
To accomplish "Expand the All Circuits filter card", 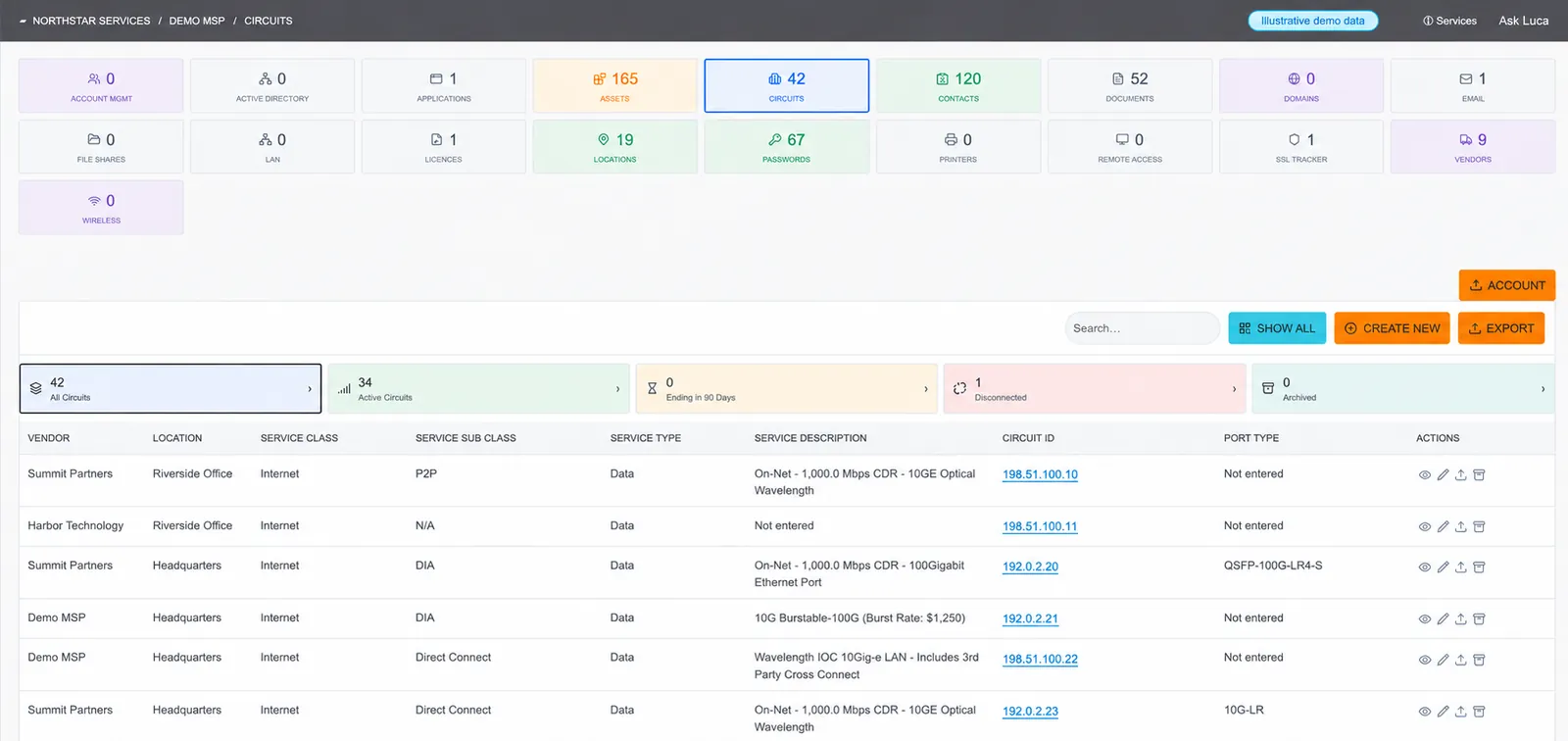I will tap(171, 389).
